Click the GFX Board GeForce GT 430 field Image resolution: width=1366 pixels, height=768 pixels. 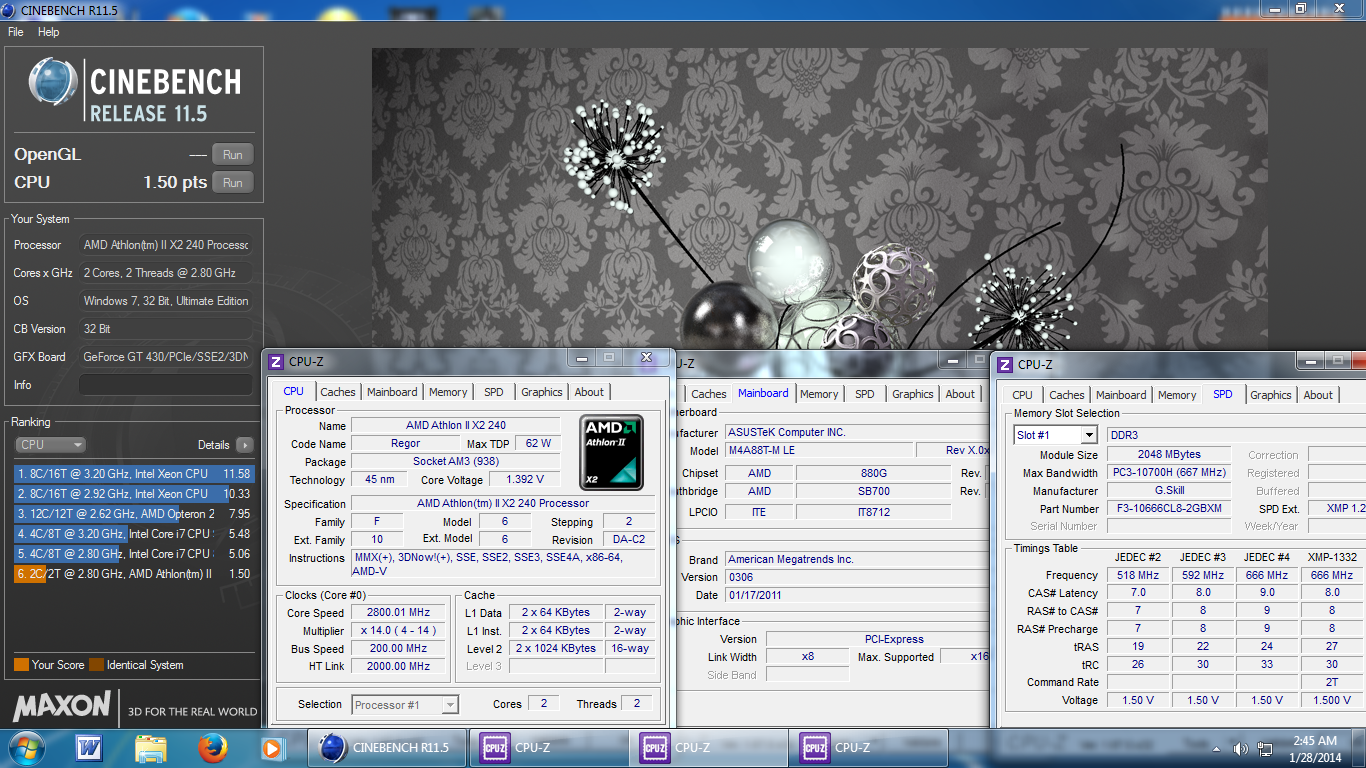tap(166, 357)
